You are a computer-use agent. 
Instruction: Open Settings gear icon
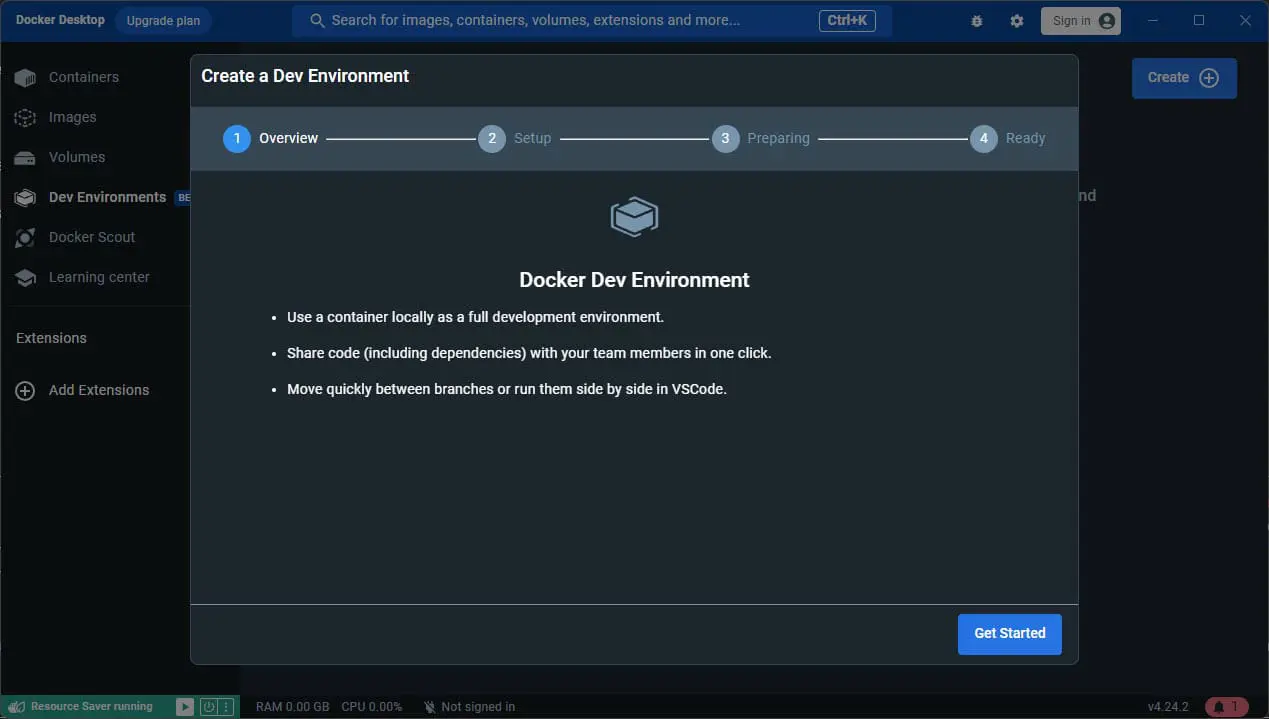1017,21
